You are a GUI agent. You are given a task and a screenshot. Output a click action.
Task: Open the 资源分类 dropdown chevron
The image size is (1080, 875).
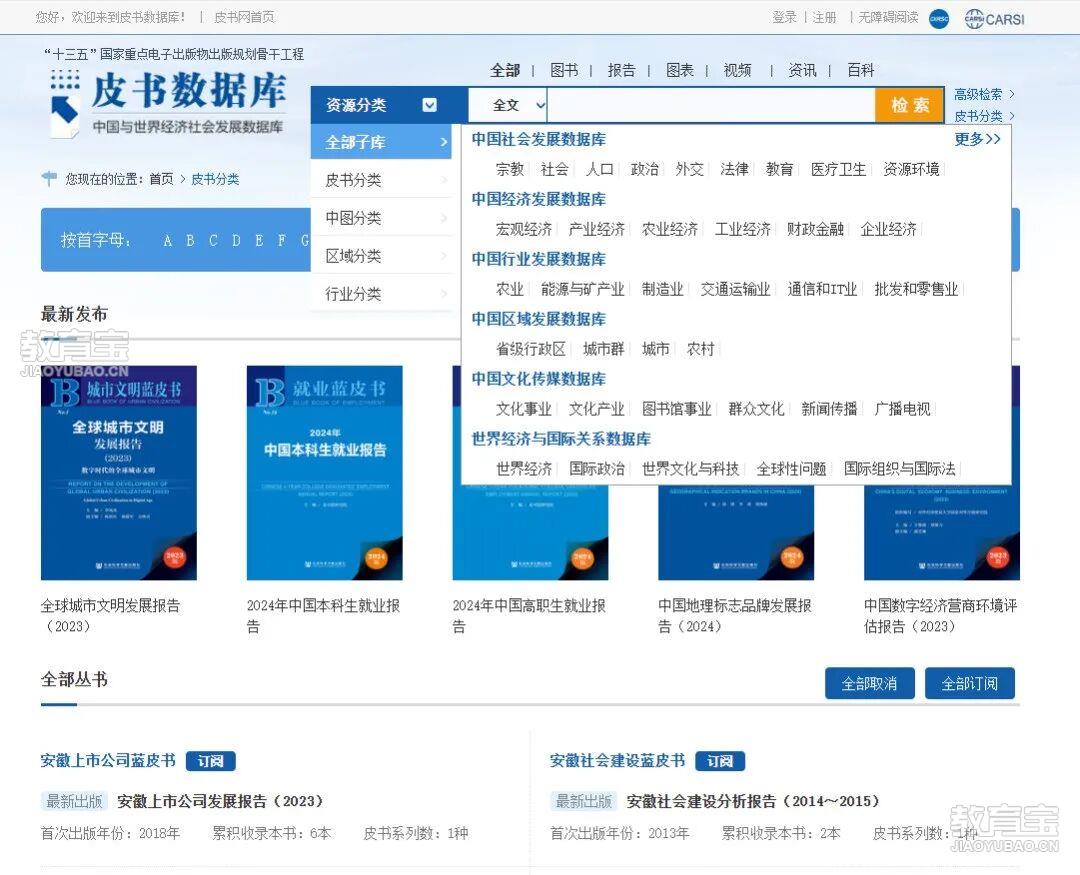pyautogui.click(x=430, y=104)
